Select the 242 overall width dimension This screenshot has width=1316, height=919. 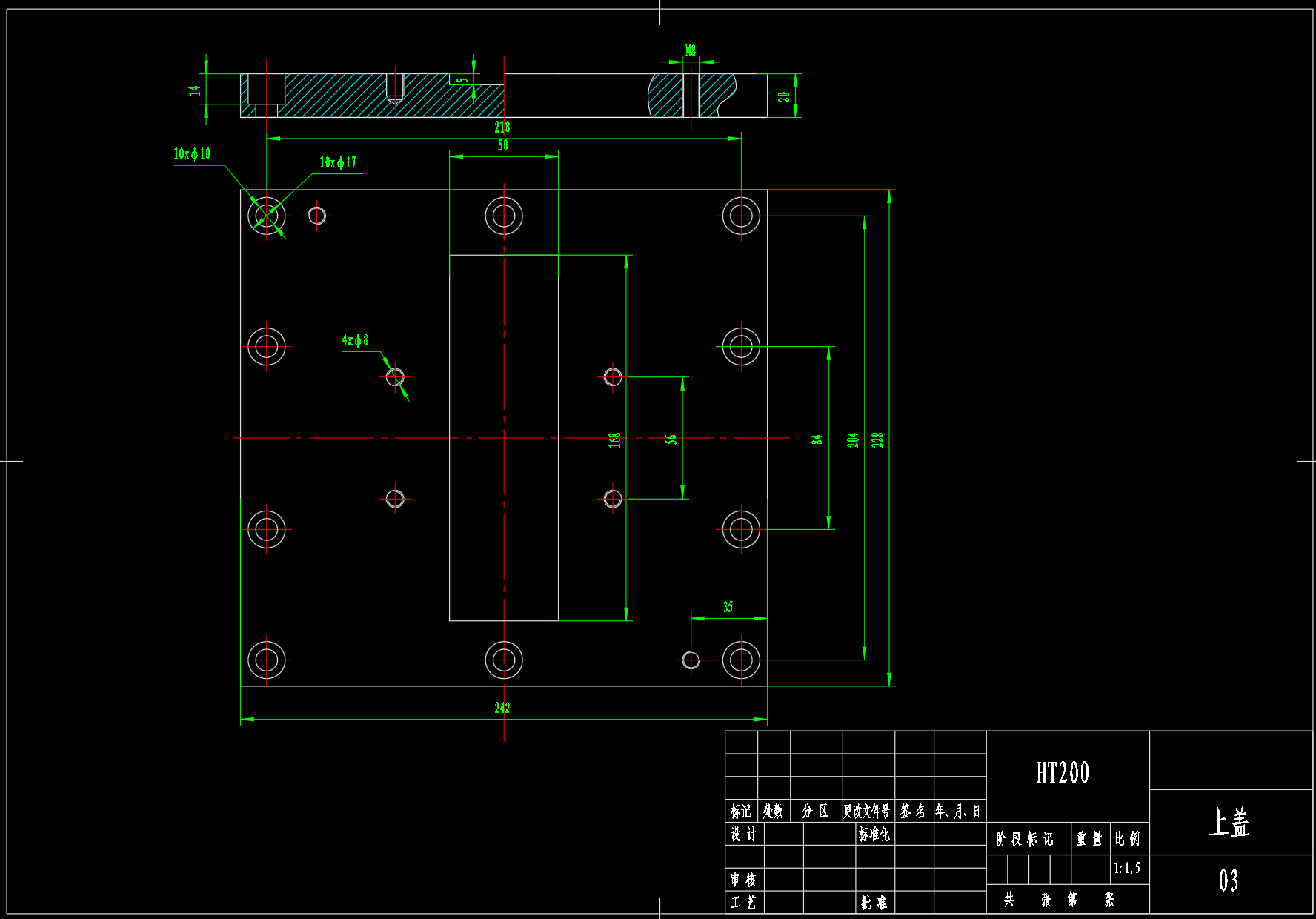click(502, 708)
